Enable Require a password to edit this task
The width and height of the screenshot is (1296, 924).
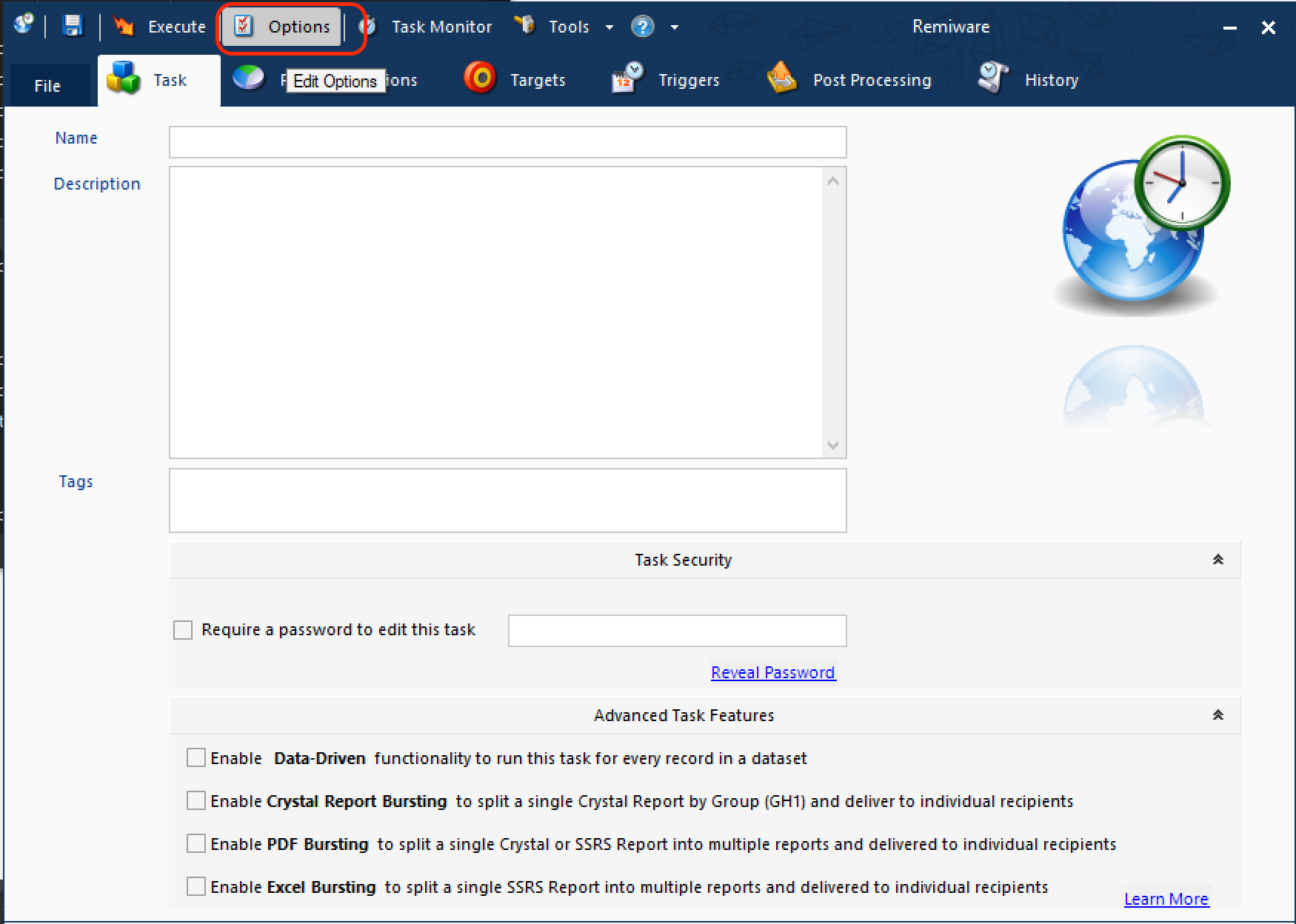point(183,630)
